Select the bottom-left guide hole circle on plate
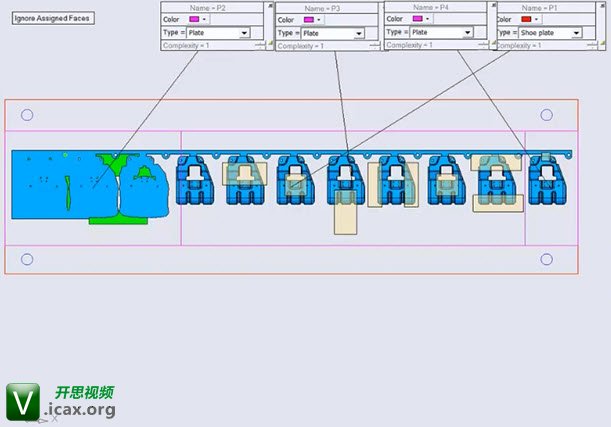The width and height of the screenshot is (611, 427). point(27,259)
